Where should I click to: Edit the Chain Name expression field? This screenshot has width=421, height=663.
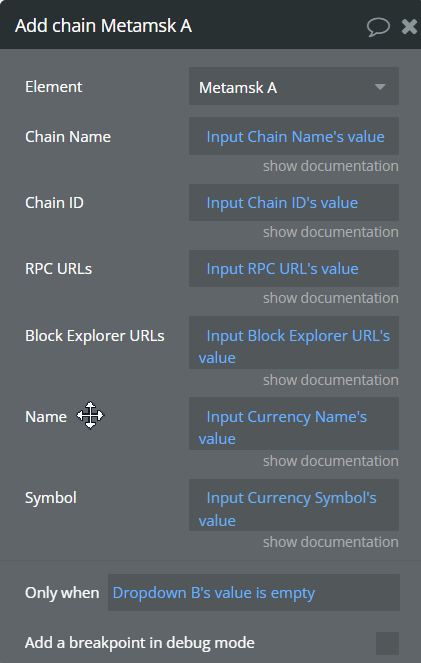coord(294,136)
